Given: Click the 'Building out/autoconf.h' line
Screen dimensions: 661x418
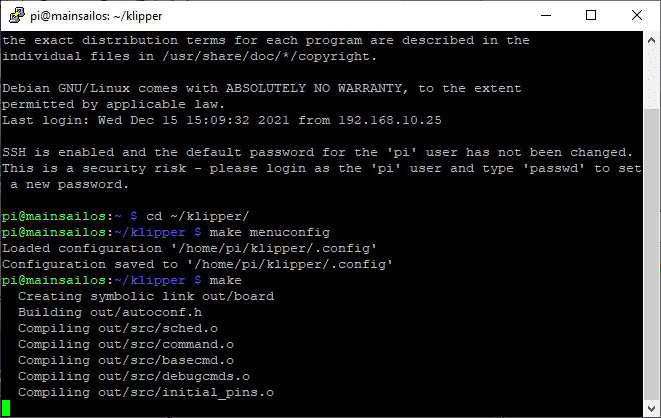Looking at the screenshot, I should (110, 312).
